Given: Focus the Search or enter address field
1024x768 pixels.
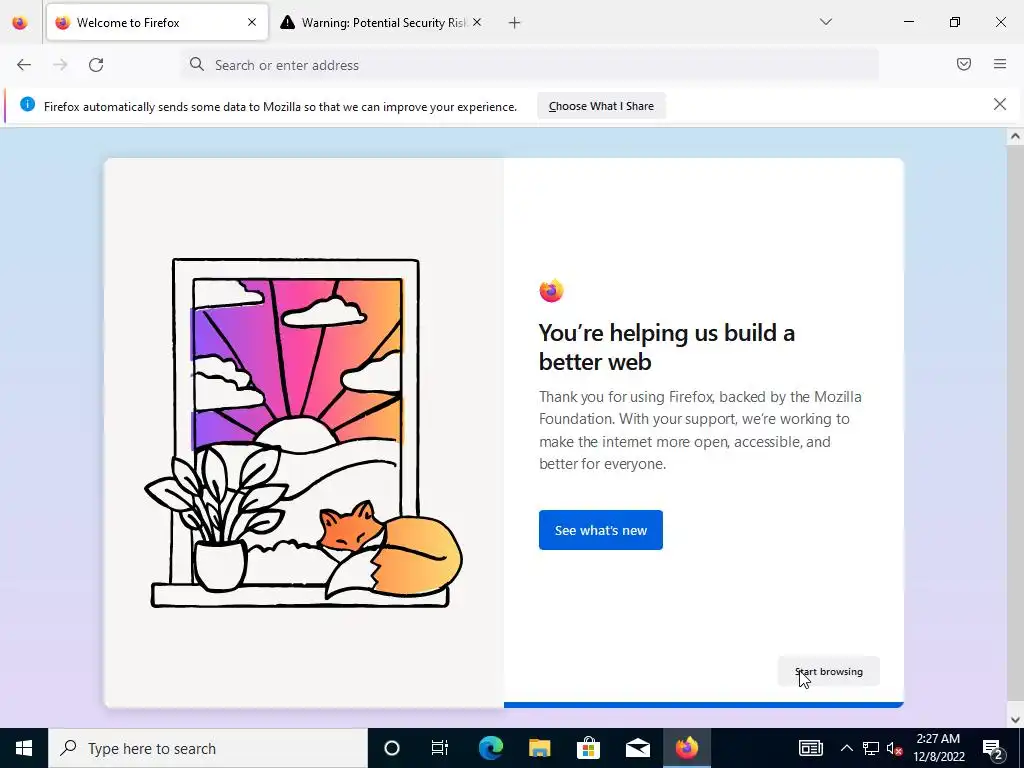Looking at the screenshot, I should pos(530,65).
